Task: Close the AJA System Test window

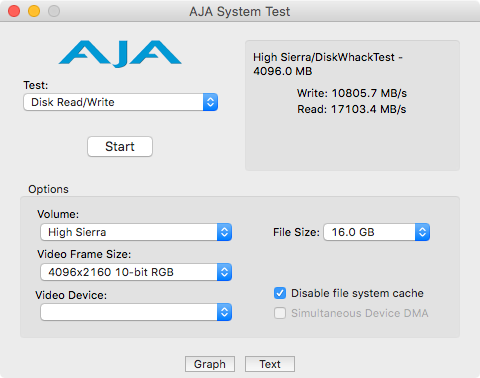Action: click(x=14, y=11)
